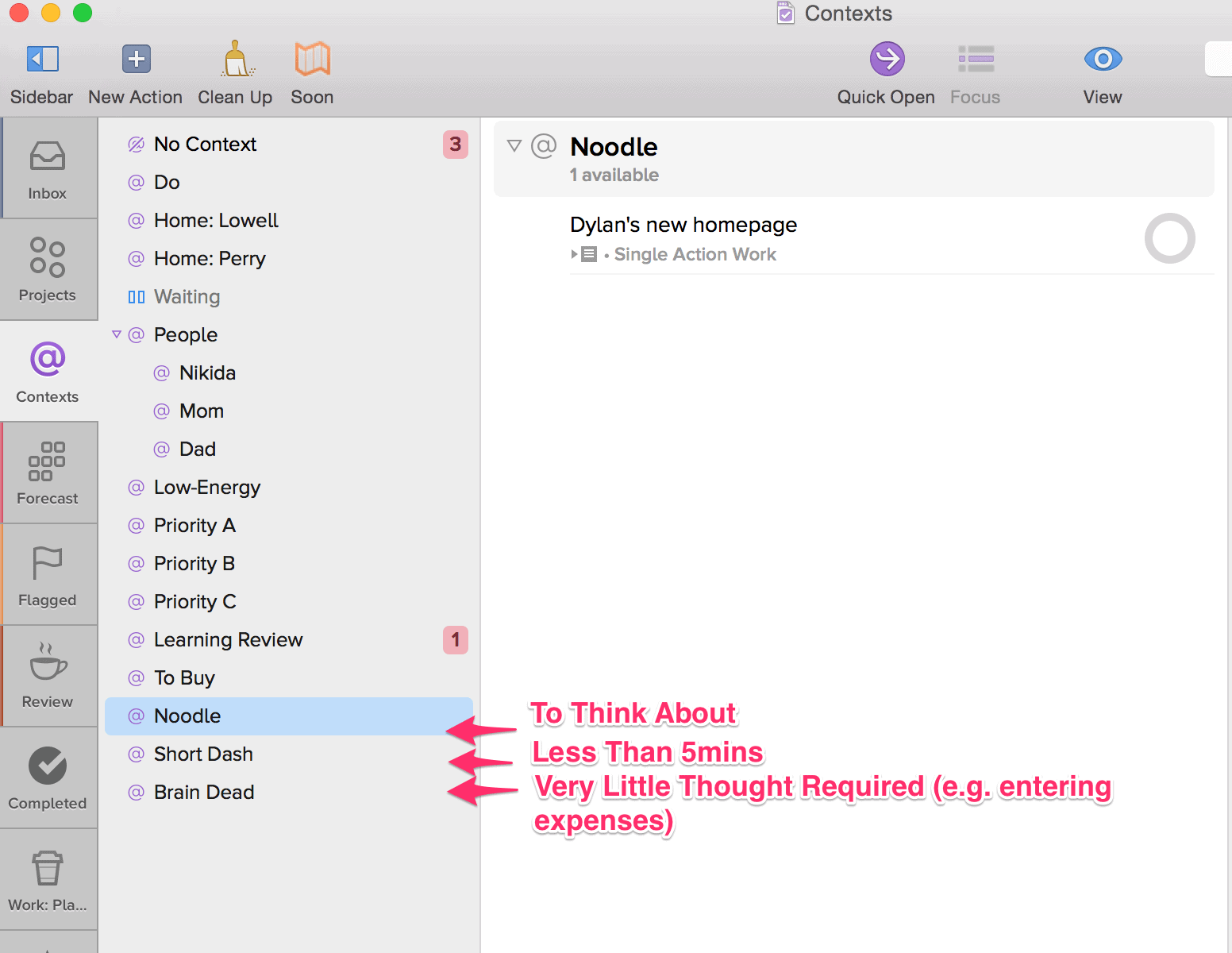Open the View eye options
This screenshot has width=1232, height=953.
[x=1103, y=59]
